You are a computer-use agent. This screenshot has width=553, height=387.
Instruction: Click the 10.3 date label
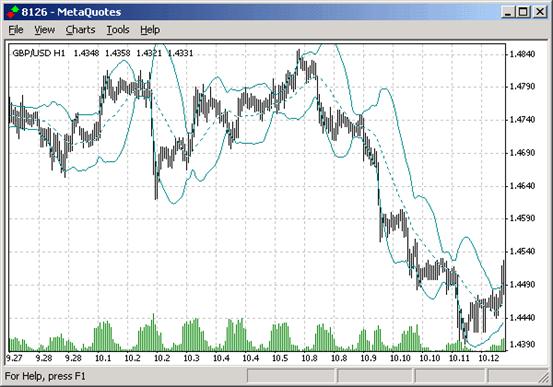pos(192,358)
